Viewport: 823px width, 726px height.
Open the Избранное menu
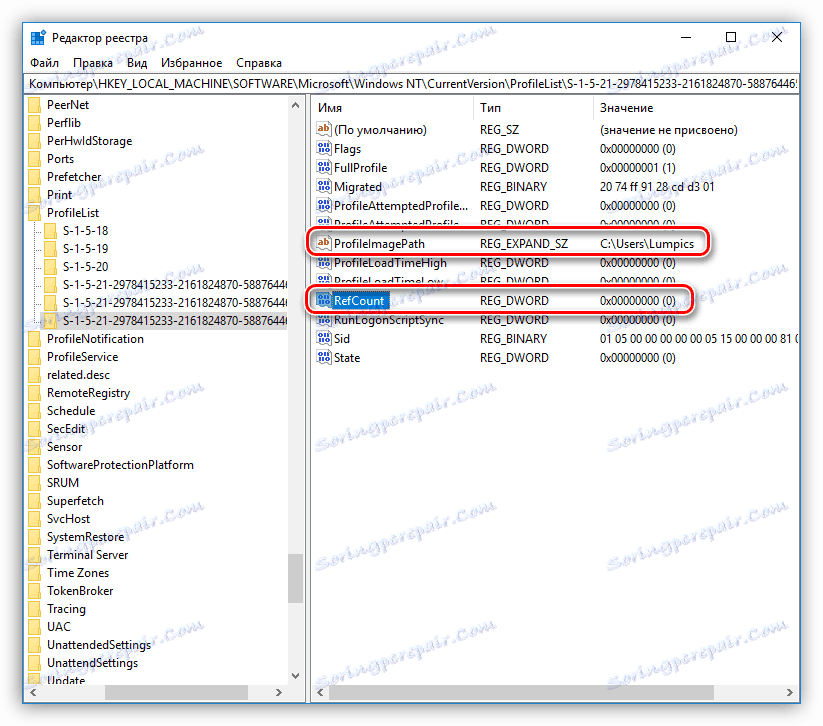click(x=191, y=63)
